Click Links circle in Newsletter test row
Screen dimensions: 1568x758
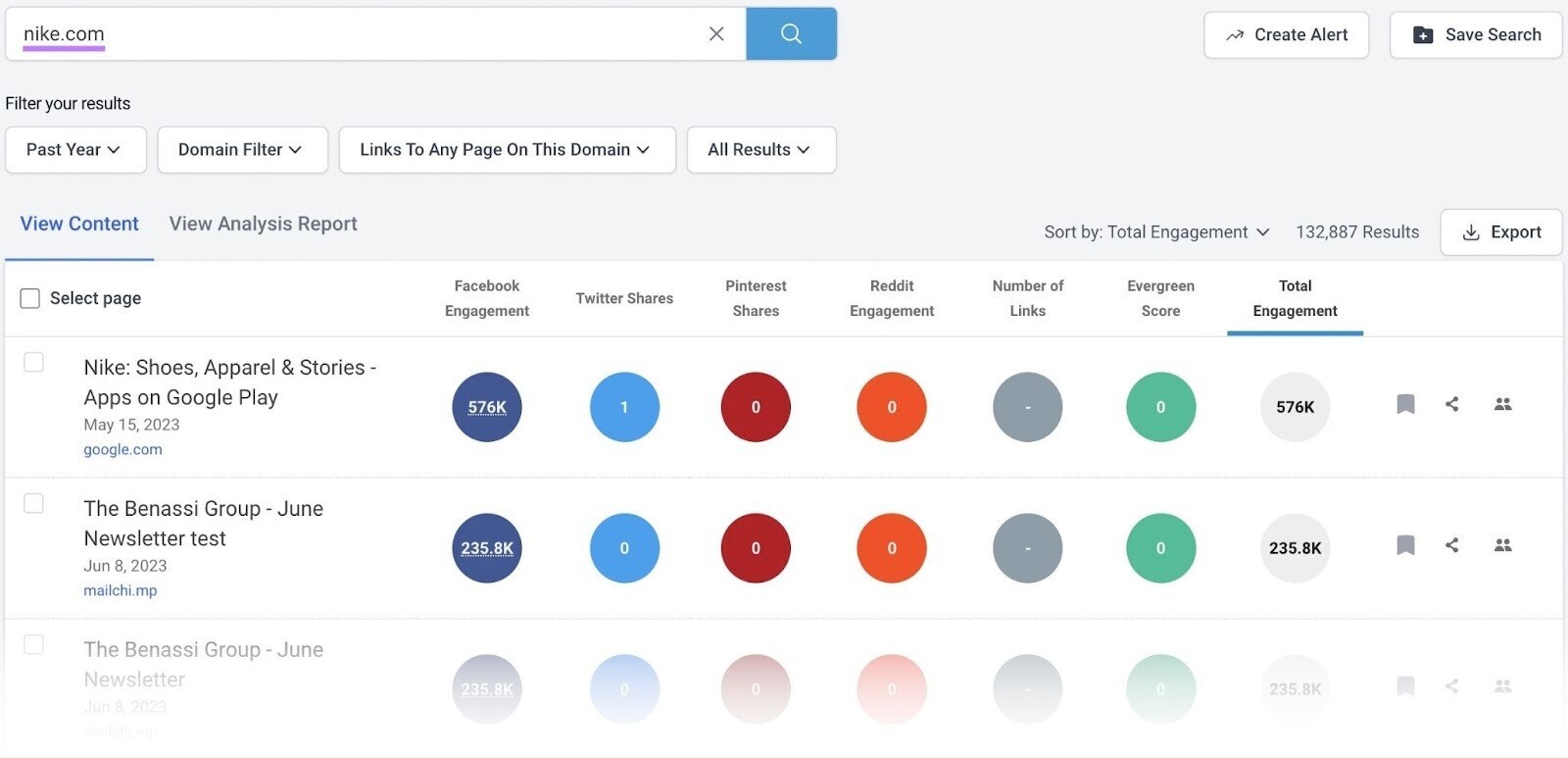click(x=1028, y=548)
